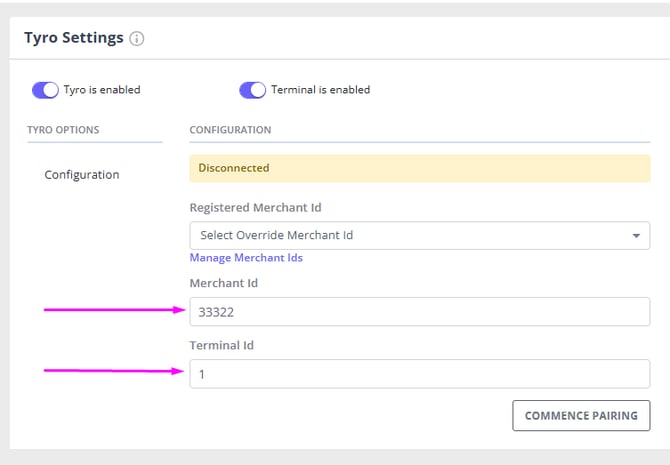Click the caret arrow in Registered Merchant dropdown
670x465 pixels.
coord(635,236)
